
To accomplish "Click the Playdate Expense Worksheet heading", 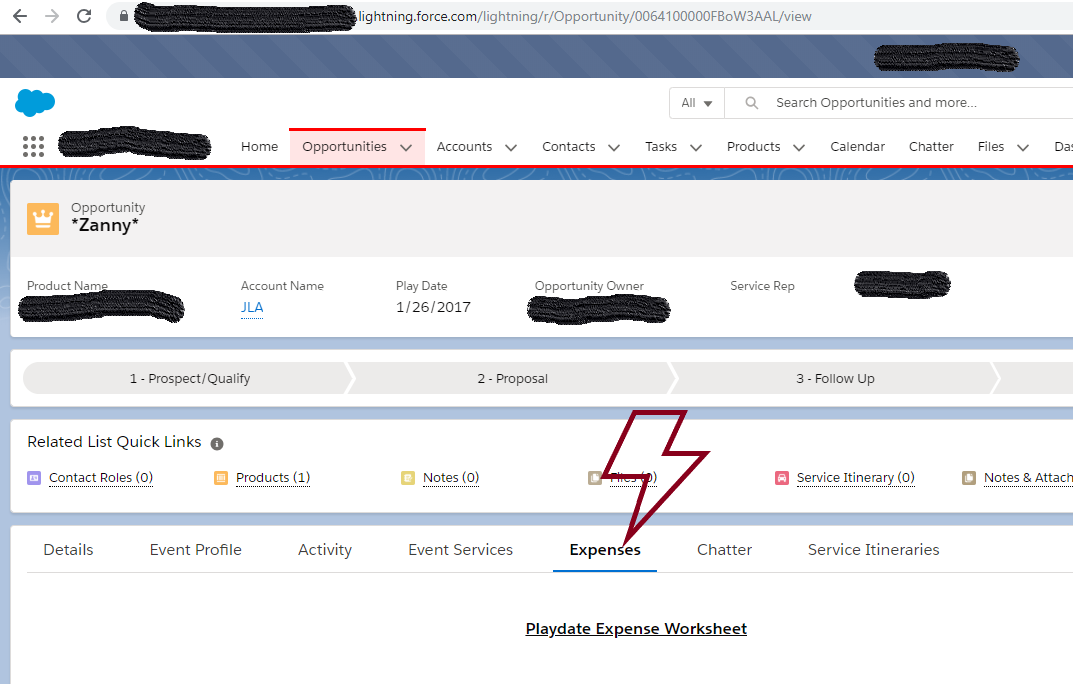I will point(636,629).
